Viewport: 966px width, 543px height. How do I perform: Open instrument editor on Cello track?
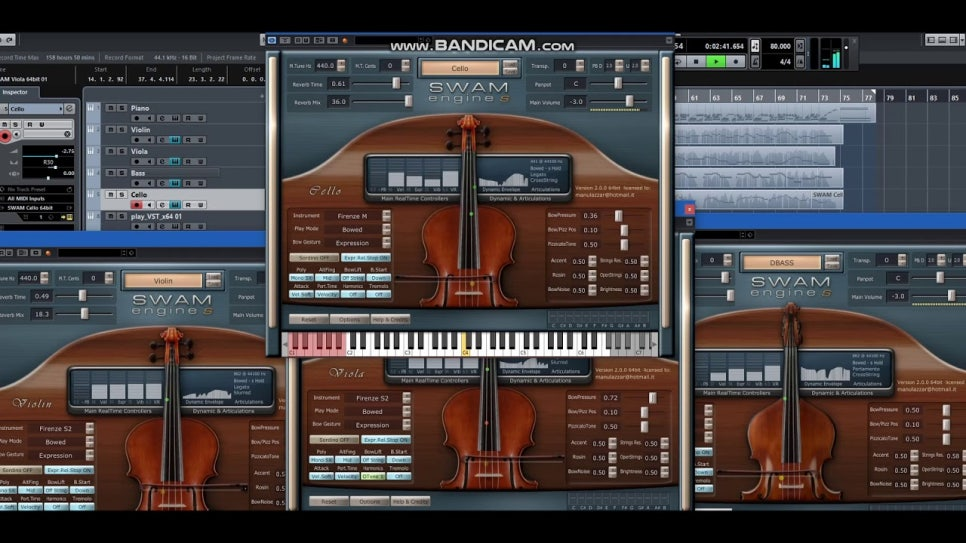(175, 205)
